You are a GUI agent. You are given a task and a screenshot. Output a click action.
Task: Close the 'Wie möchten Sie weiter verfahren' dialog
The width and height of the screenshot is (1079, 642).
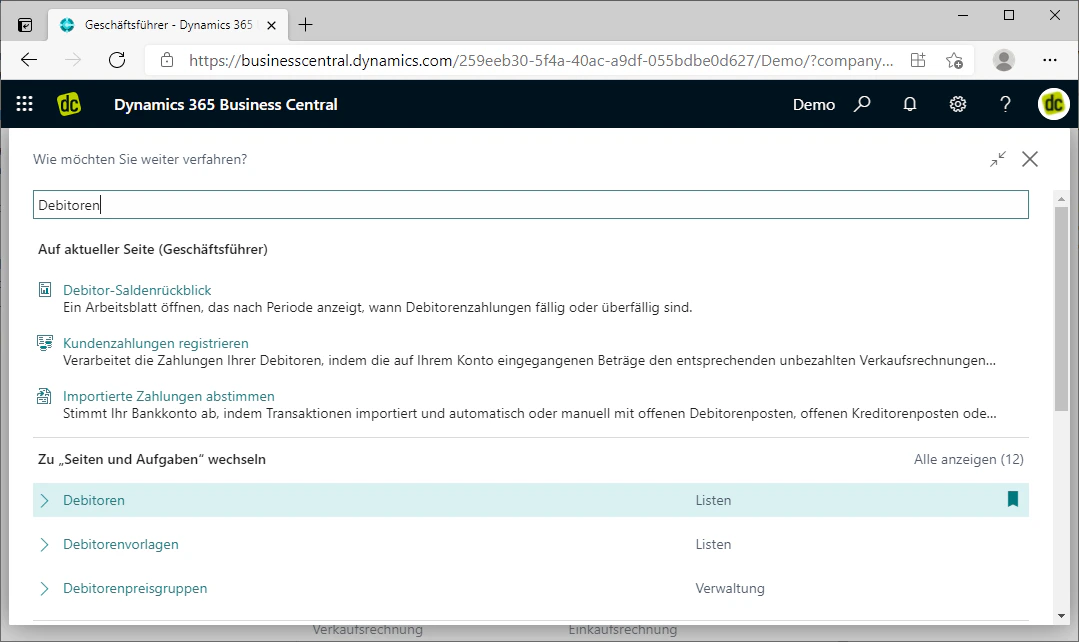(x=1030, y=159)
